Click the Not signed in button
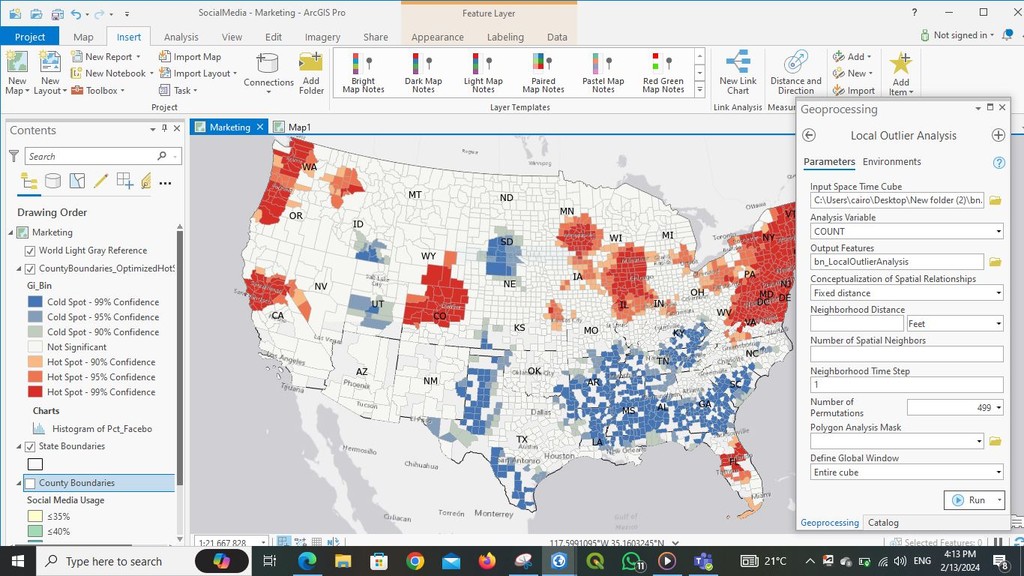Viewport: 1024px width, 576px height. pos(957,35)
